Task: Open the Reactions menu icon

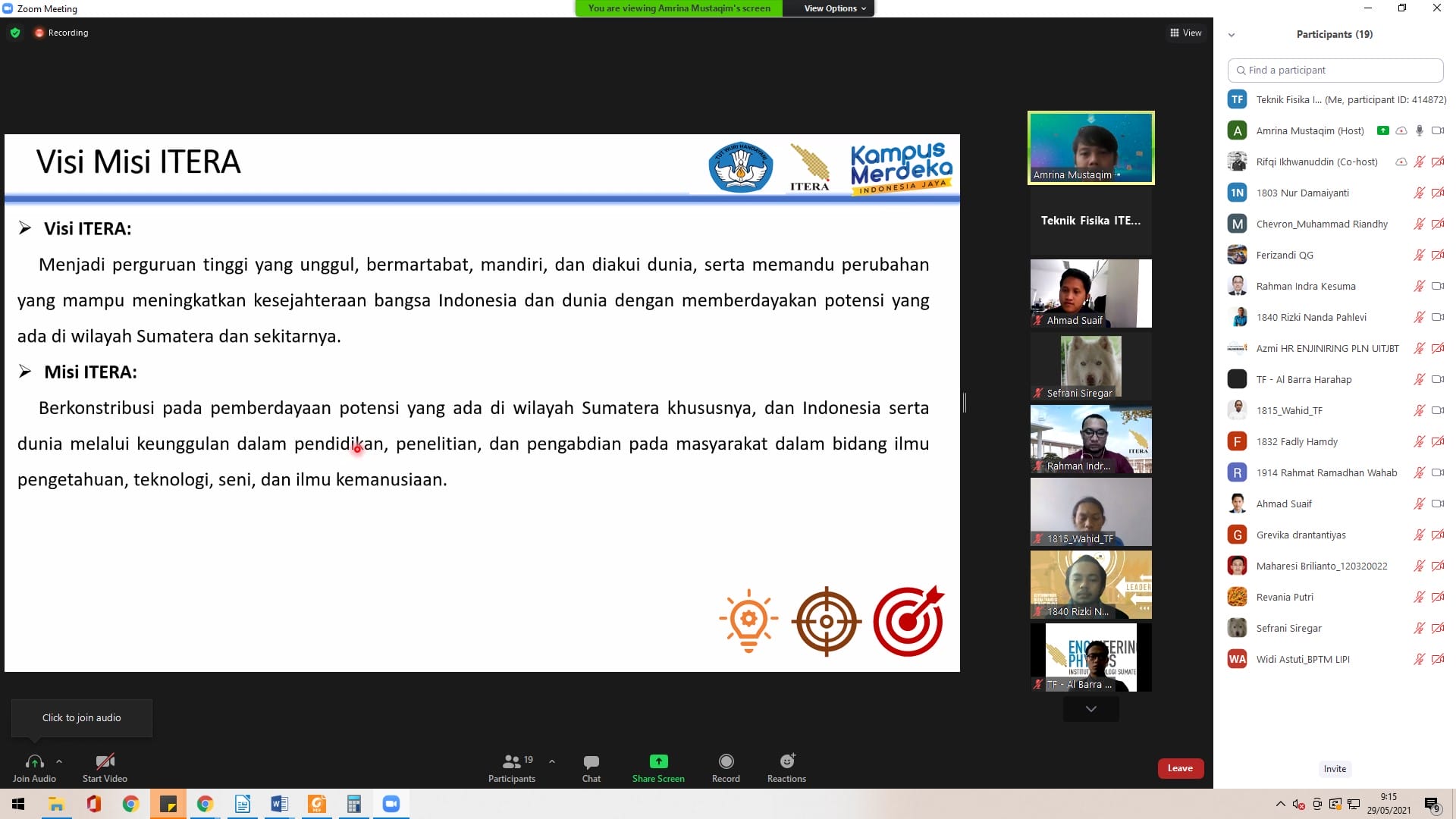Action: [786, 761]
